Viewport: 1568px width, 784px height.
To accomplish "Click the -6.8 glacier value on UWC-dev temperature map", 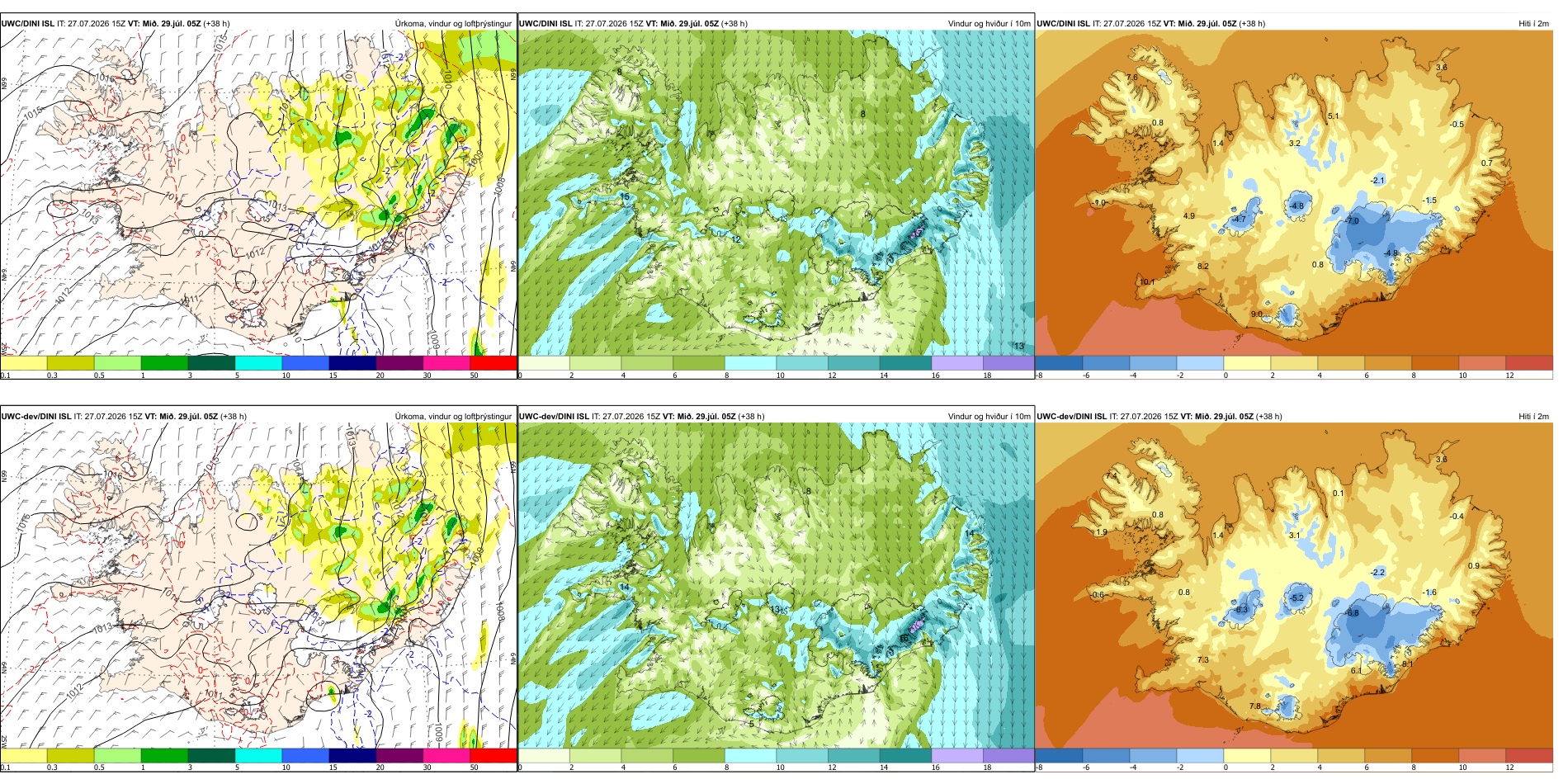I will pyautogui.click(x=1352, y=613).
